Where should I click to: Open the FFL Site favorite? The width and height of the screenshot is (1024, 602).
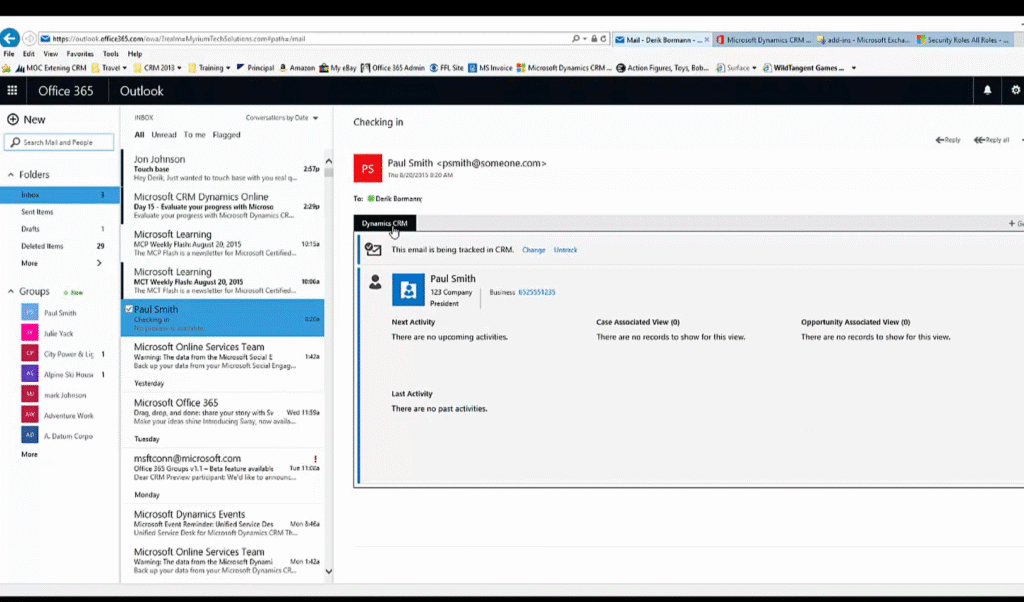tap(446, 68)
